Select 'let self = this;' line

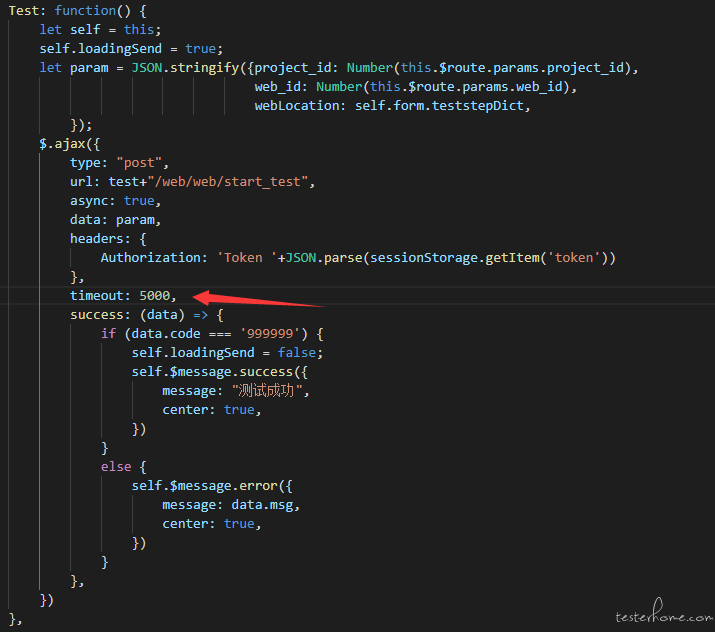(x=100, y=30)
